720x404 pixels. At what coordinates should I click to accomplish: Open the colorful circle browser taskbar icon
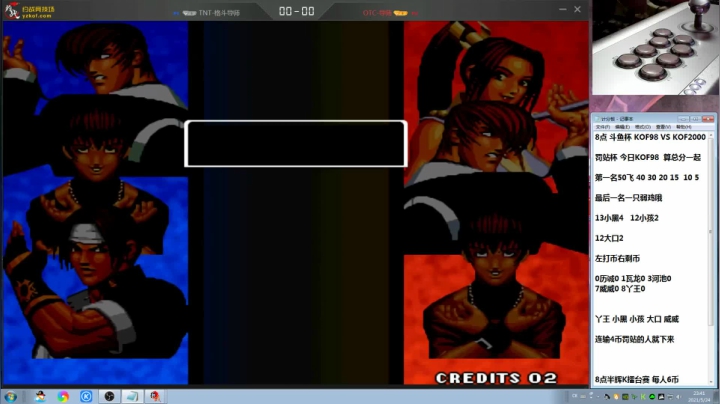click(63, 396)
